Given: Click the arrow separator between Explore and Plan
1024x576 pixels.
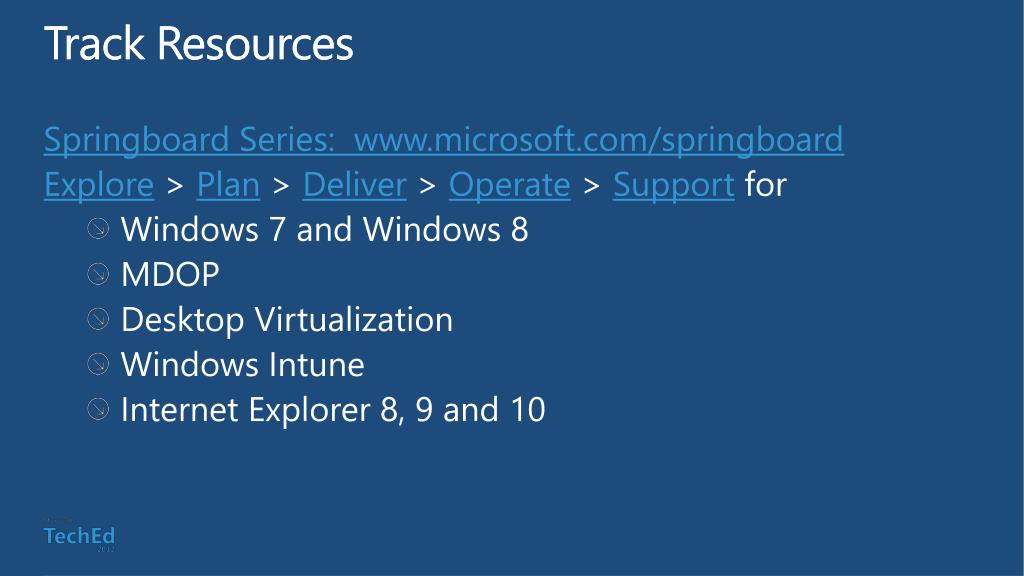Looking at the screenshot, I should point(175,185).
